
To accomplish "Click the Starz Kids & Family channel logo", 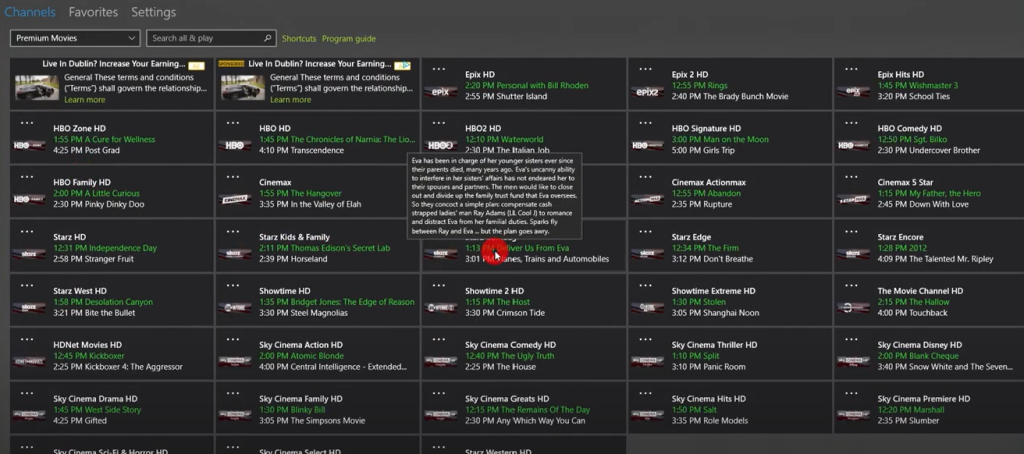I will click(235, 254).
